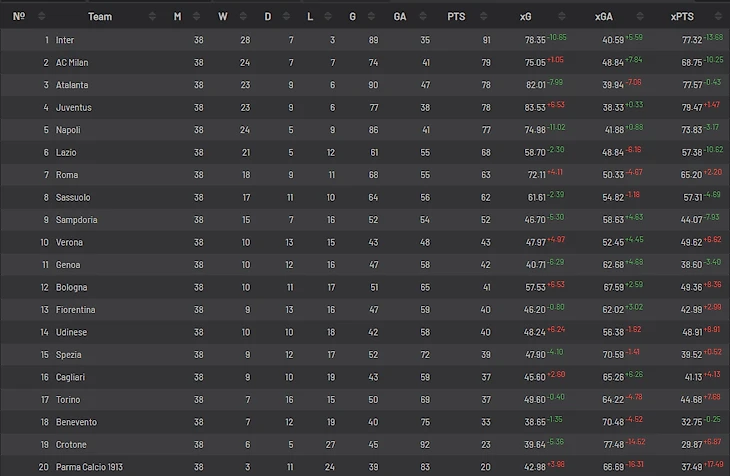Click the sort arrows beside the M column
730x476 pixels.
click(197, 16)
